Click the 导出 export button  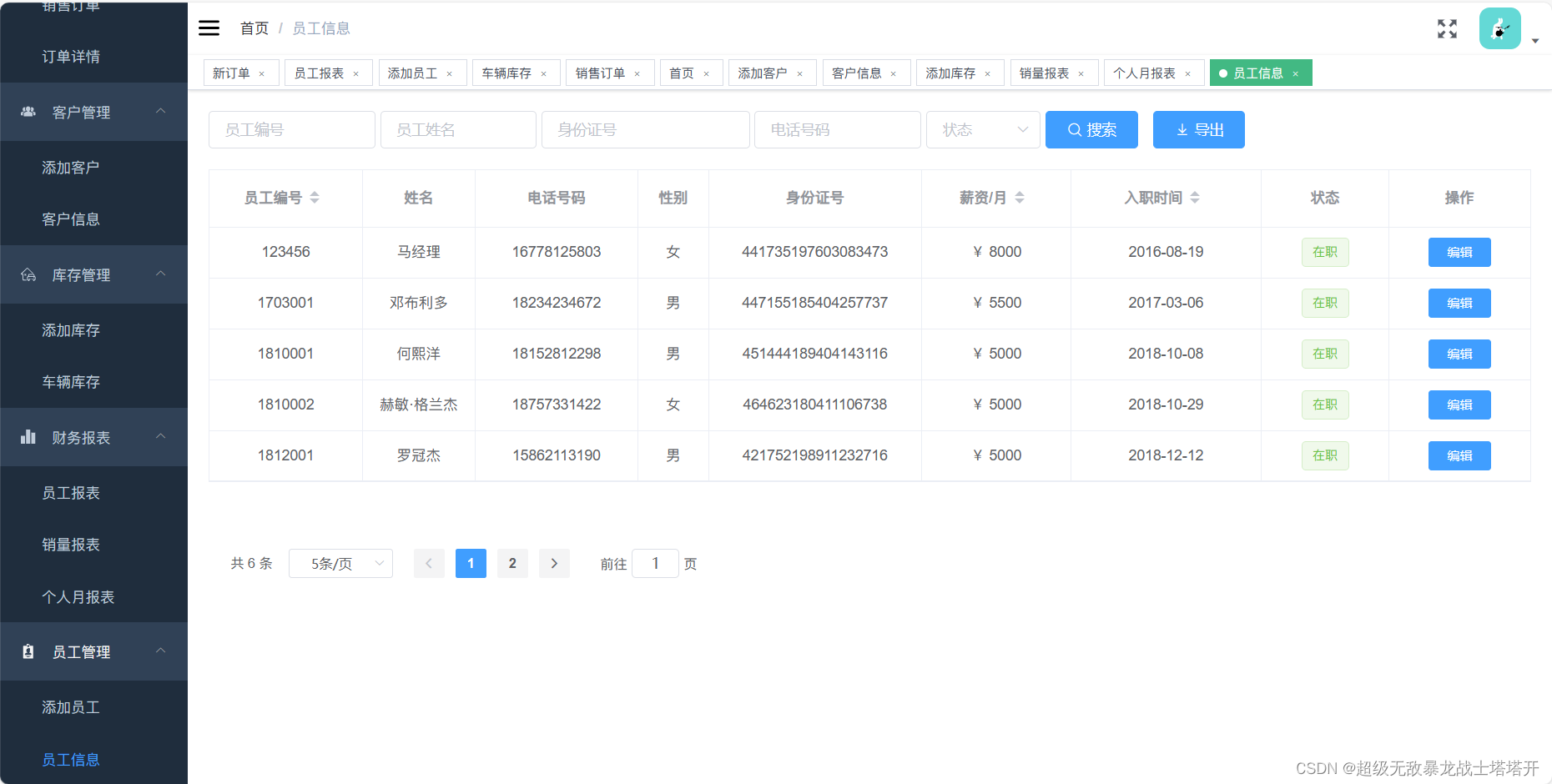(x=1199, y=130)
